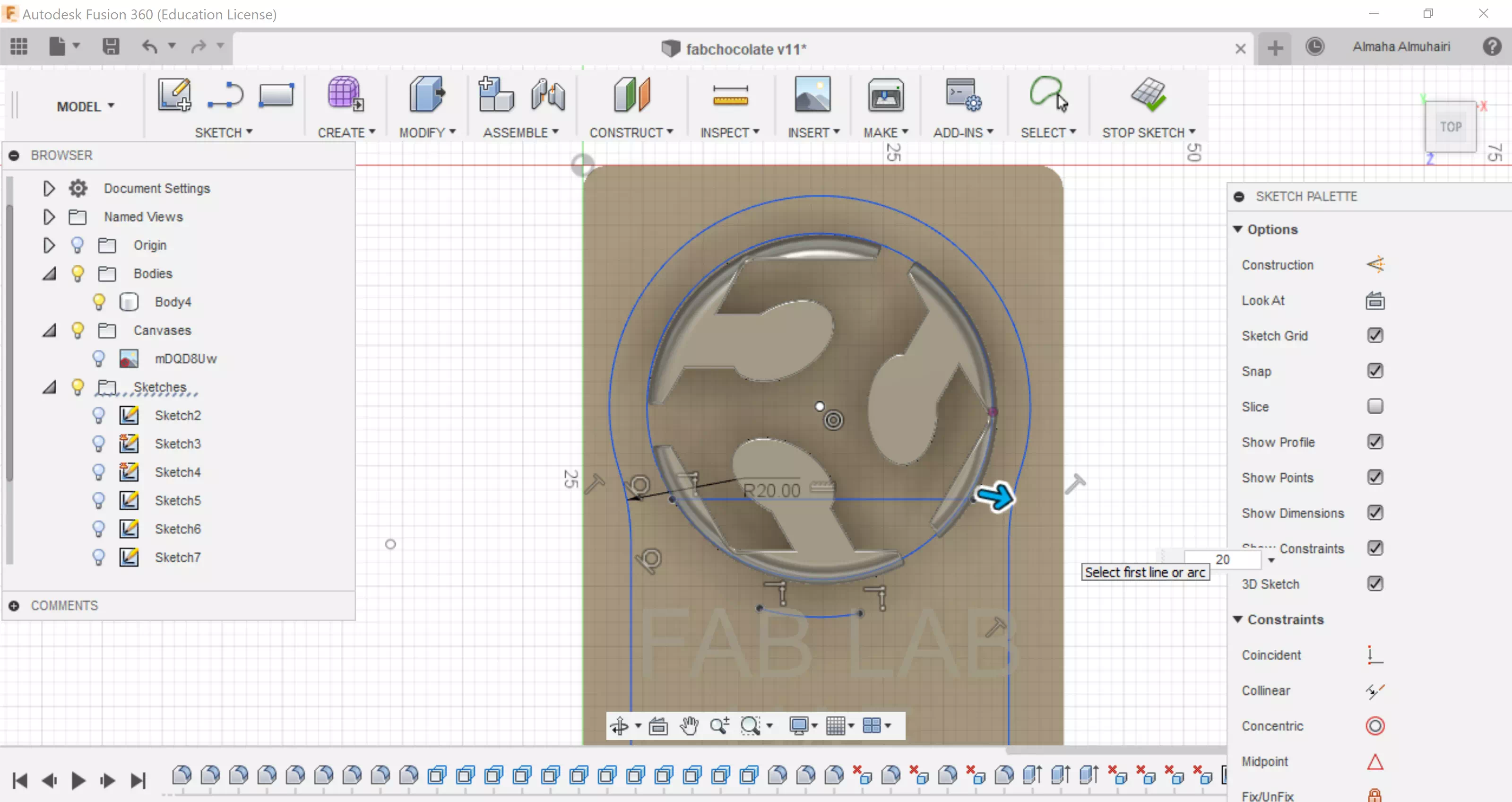Open the MODIFY menu
Screen dimensions: 1512x802
click(x=427, y=133)
